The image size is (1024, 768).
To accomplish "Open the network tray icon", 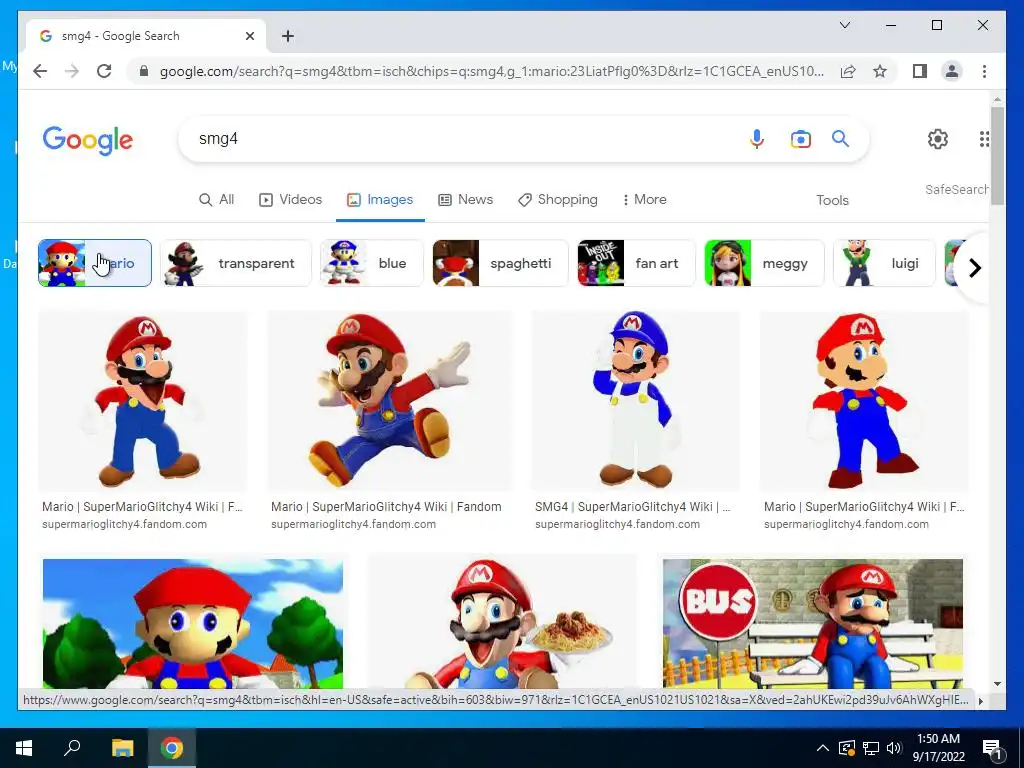I will pyautogui.click(x=871, y=748).
